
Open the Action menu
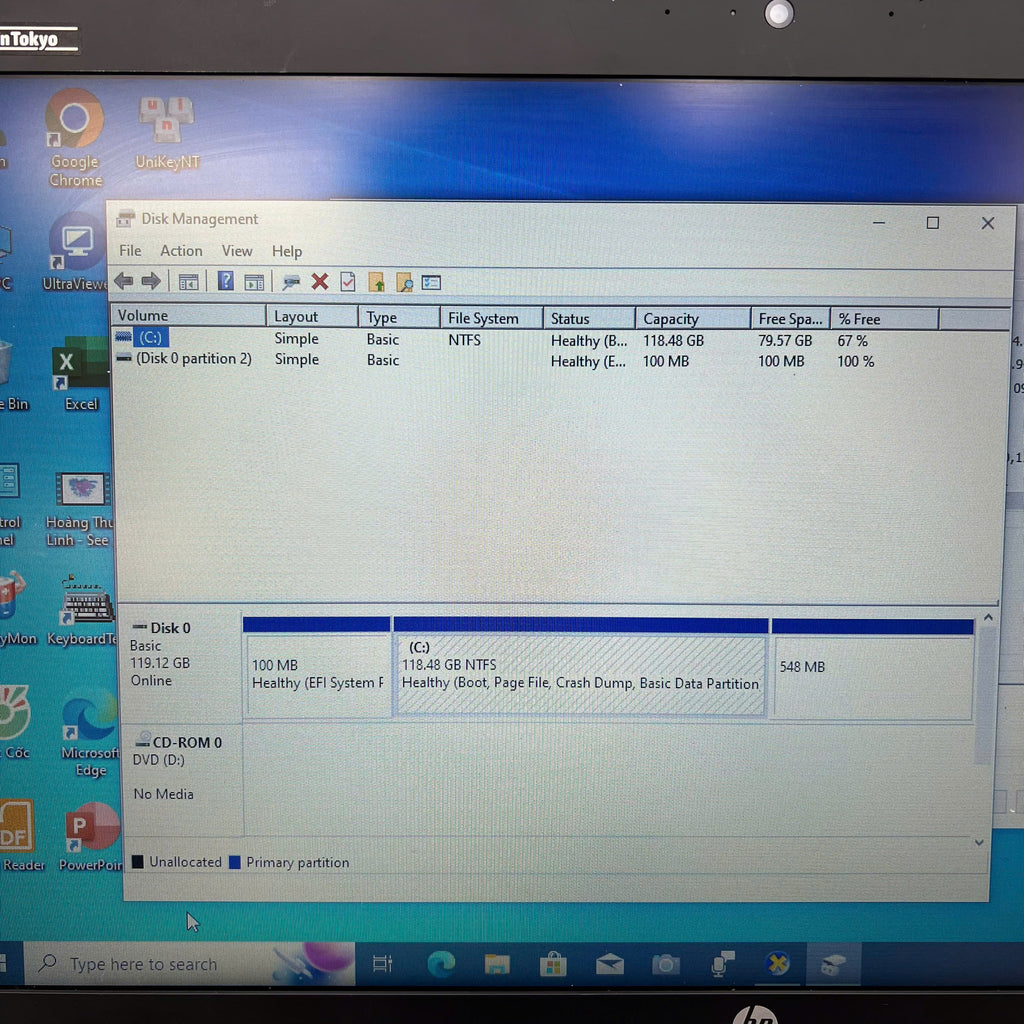(181, 251)
